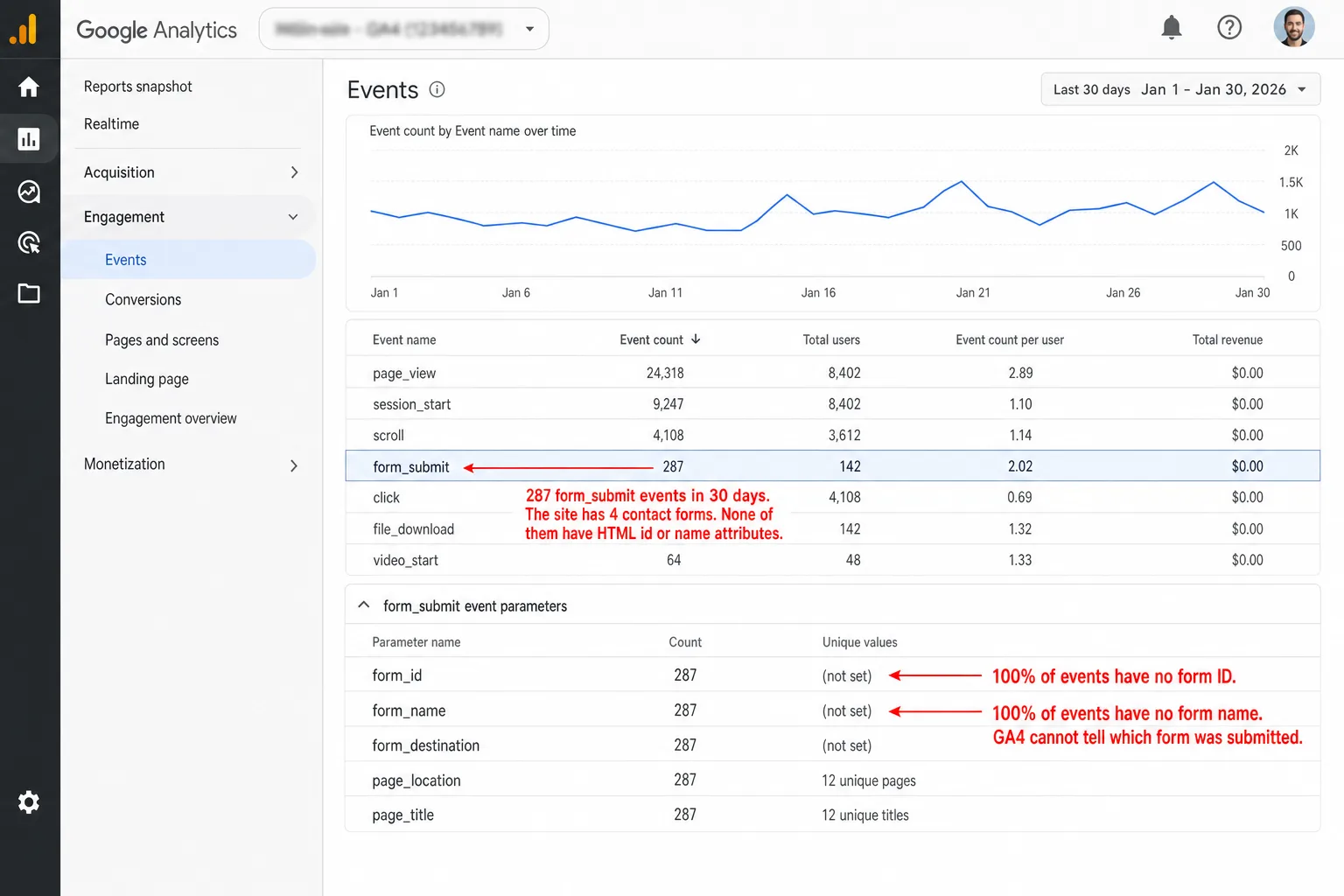The width and height of the screenshot is (1344, 896).
Task: Click the 9,247 event count cell
Action: coord(668,404)
